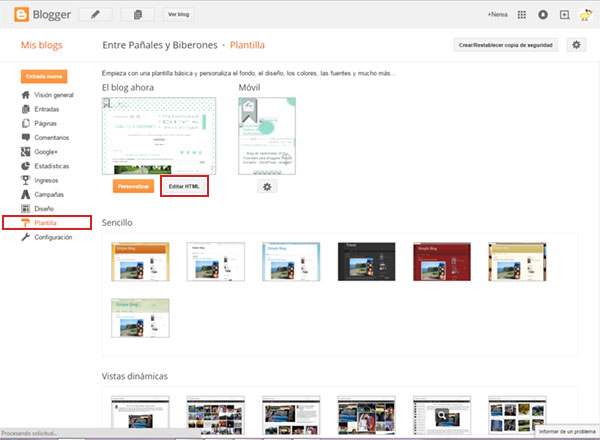Choose the green Sencillo template
600x440 pixels.
pos(140,318)
